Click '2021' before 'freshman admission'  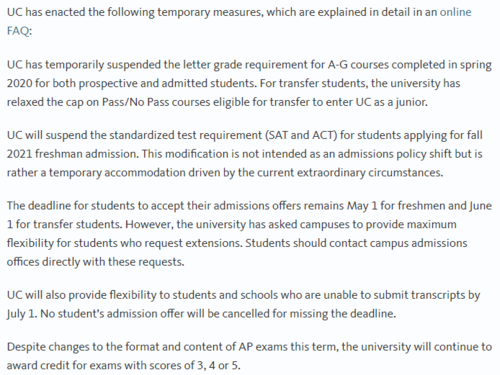coord(19,154)
